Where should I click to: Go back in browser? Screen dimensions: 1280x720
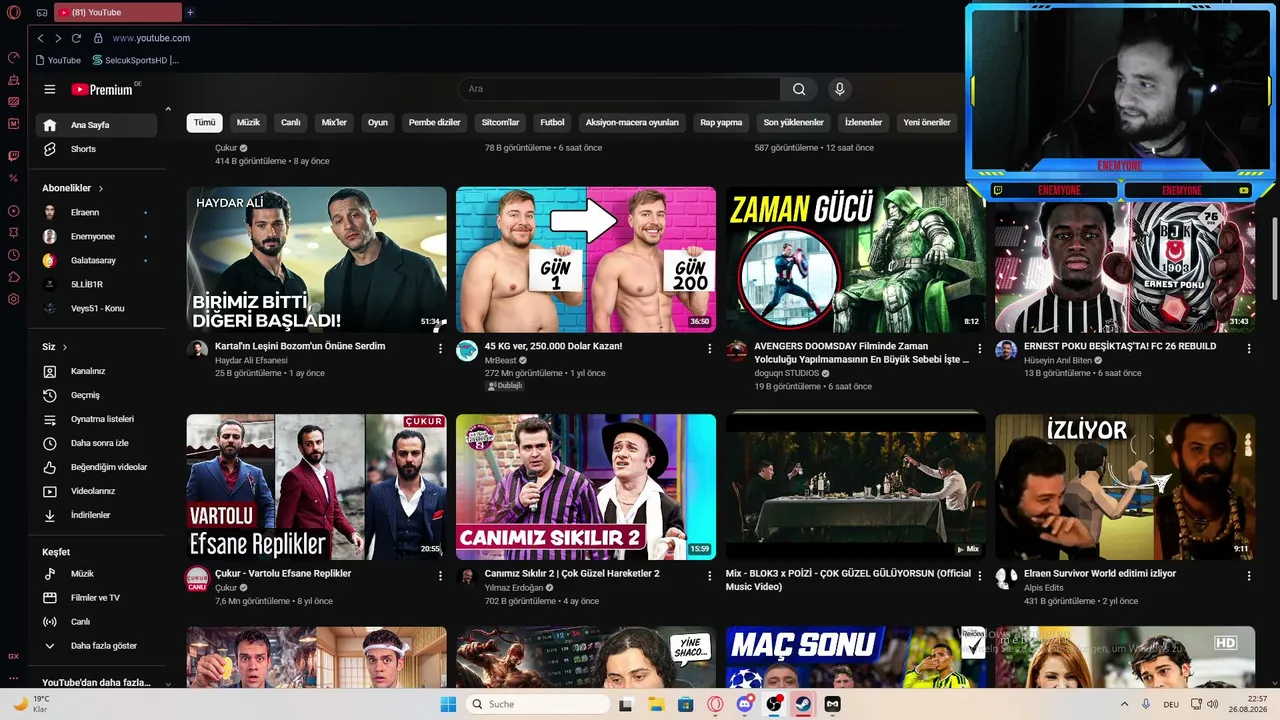click(x=40, y=38)
